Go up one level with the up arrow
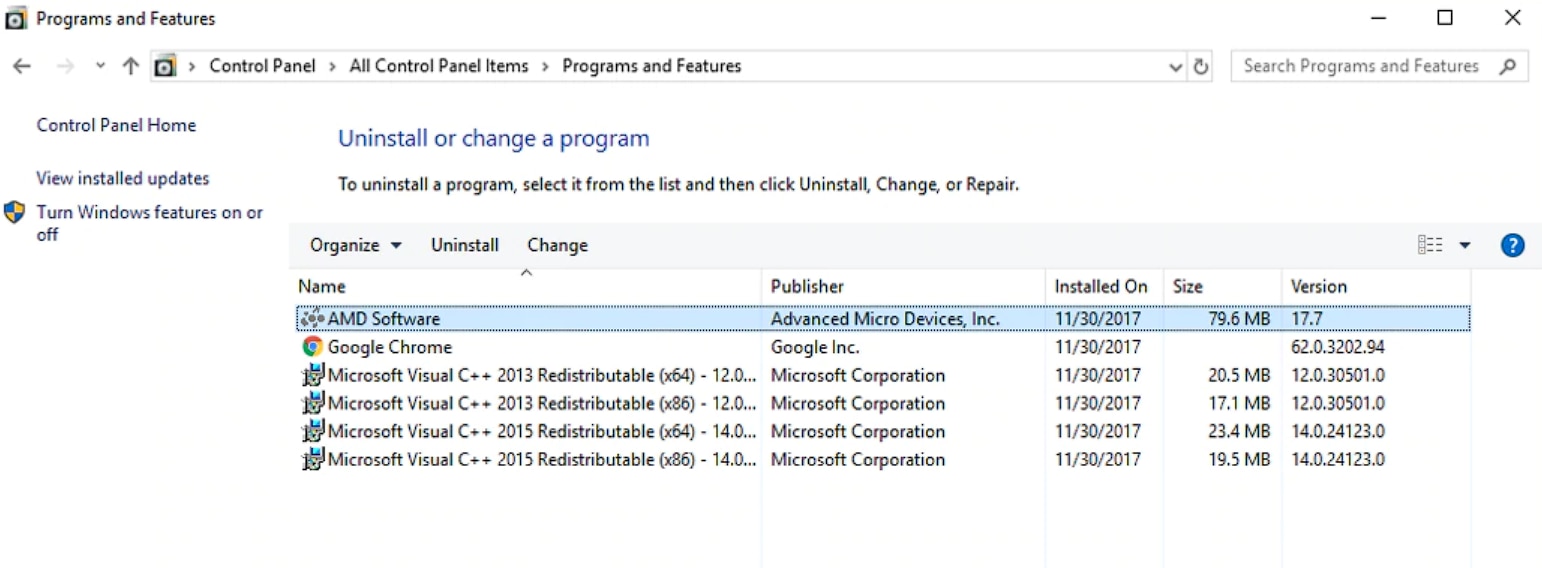This screenshot has height=568, width=1542. (x=130, y=66)
